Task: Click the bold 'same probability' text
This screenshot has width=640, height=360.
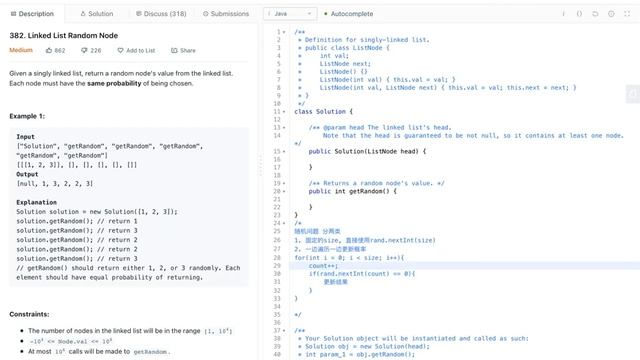Action: click(x=114, y=83)
